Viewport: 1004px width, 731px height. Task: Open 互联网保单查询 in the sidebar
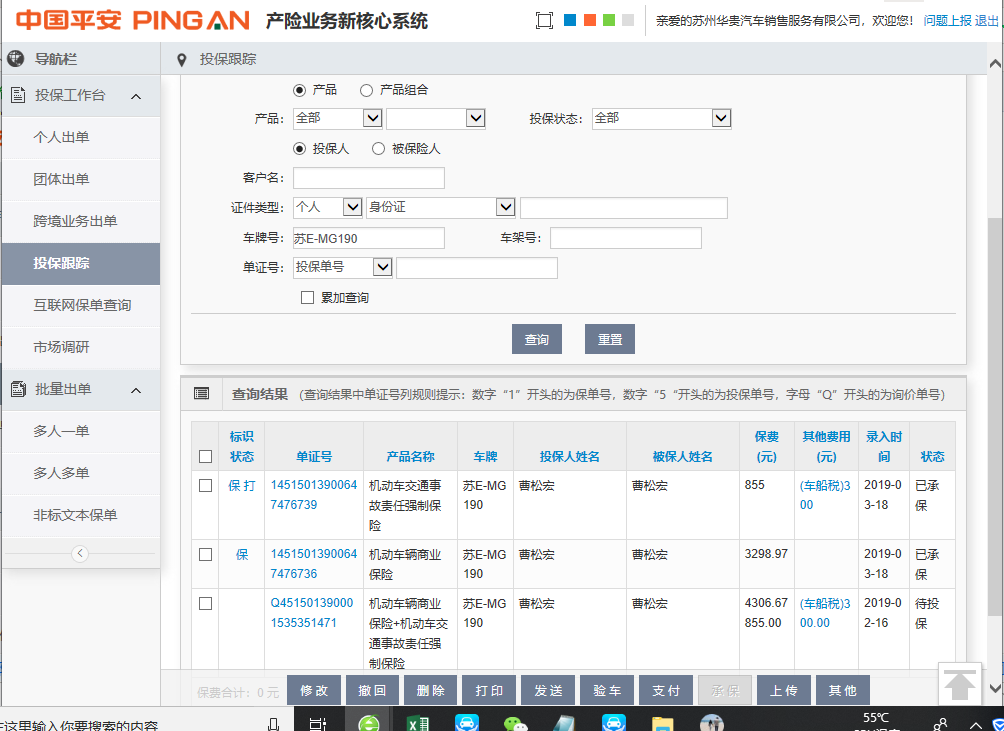click(82, 305)
